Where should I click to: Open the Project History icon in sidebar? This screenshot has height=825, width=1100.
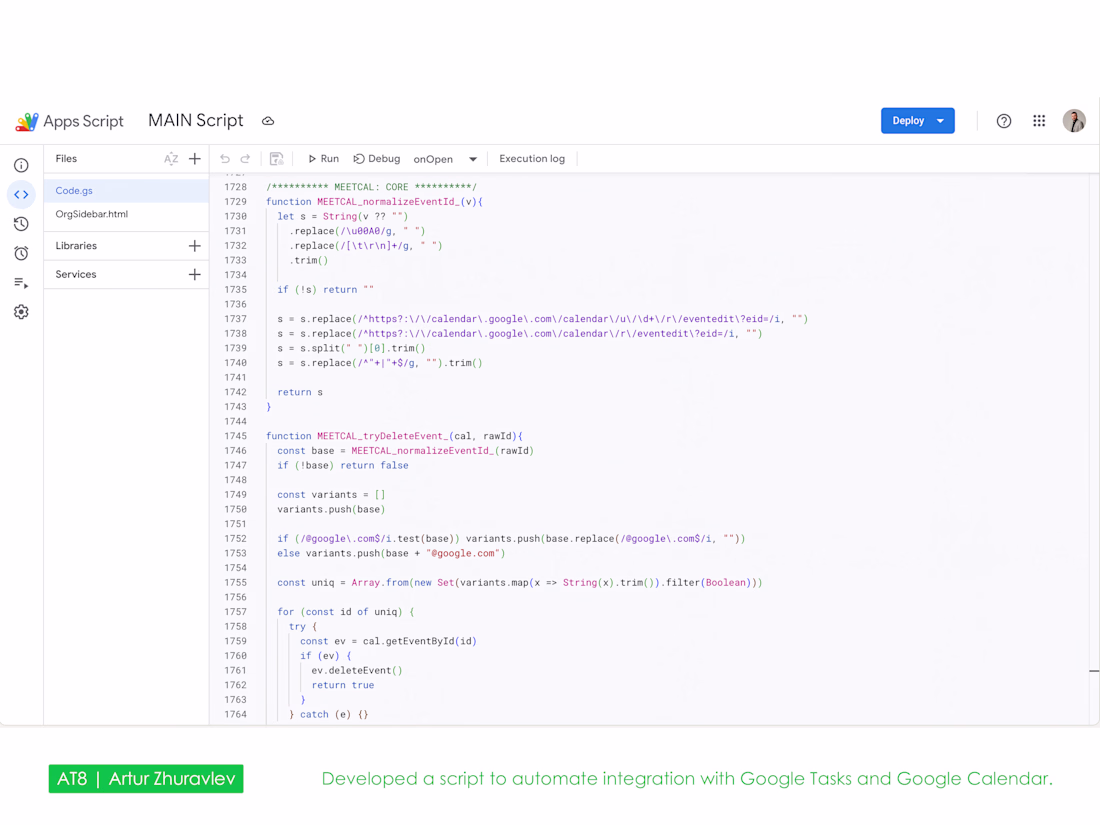(21, 224)
